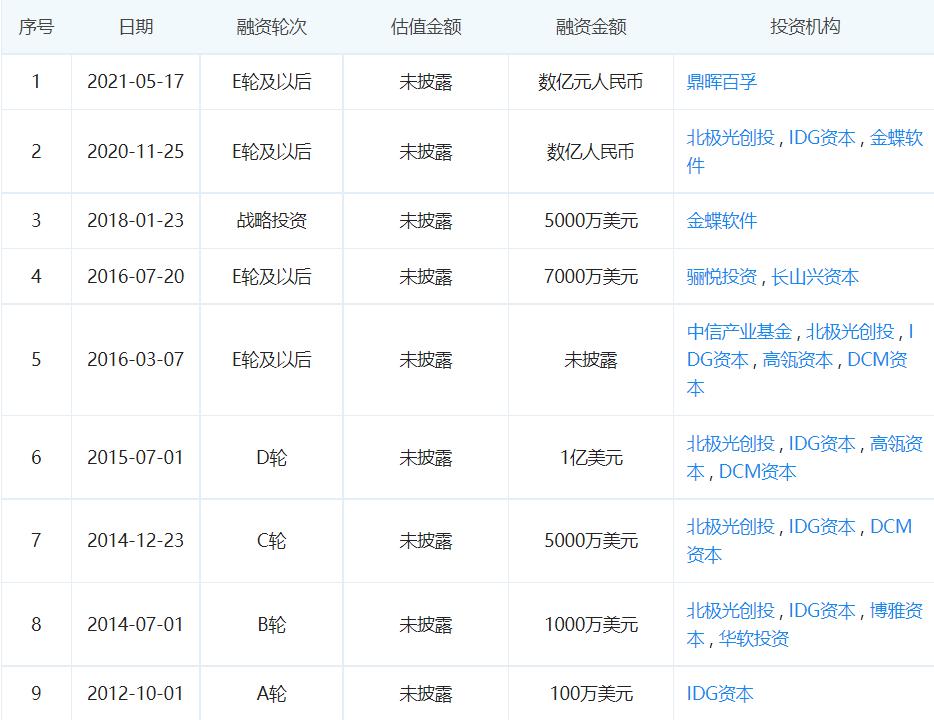
Task: Select the date cell 2014-12-23
Action: (136, 541)
